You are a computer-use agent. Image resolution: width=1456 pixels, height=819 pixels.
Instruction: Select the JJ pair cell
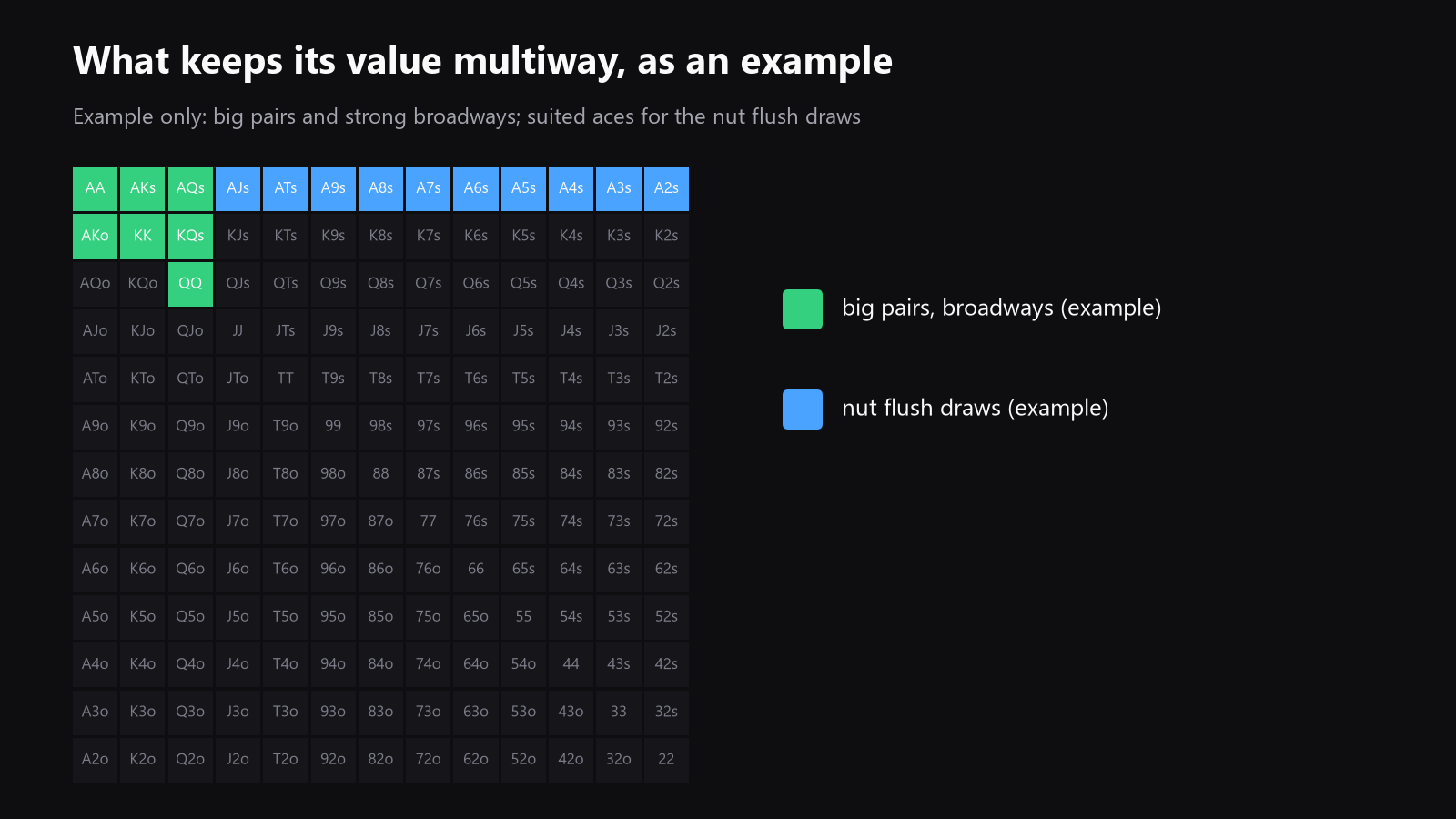[238, 331]
